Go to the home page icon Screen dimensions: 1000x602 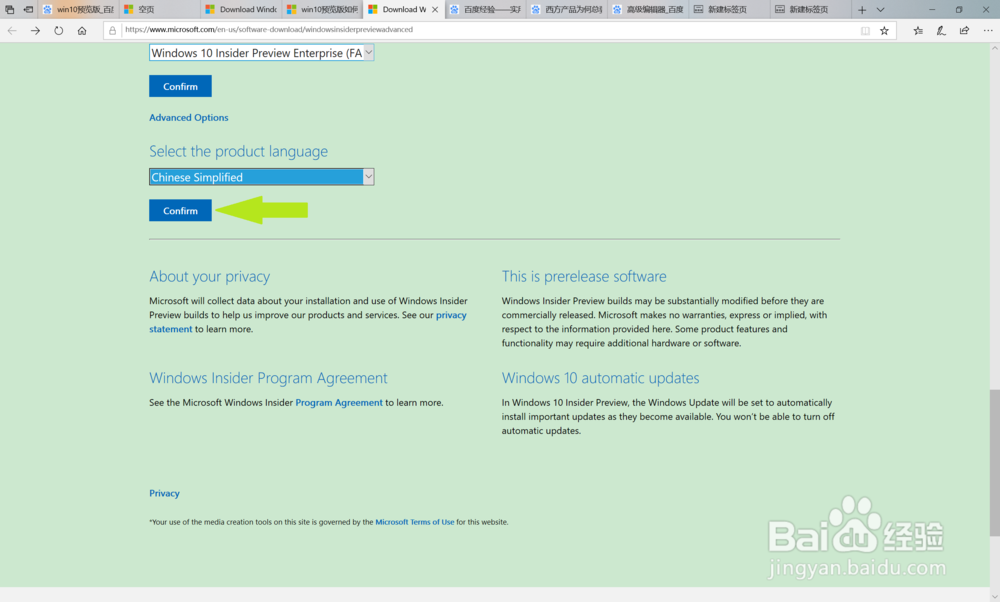coord(82,31)
